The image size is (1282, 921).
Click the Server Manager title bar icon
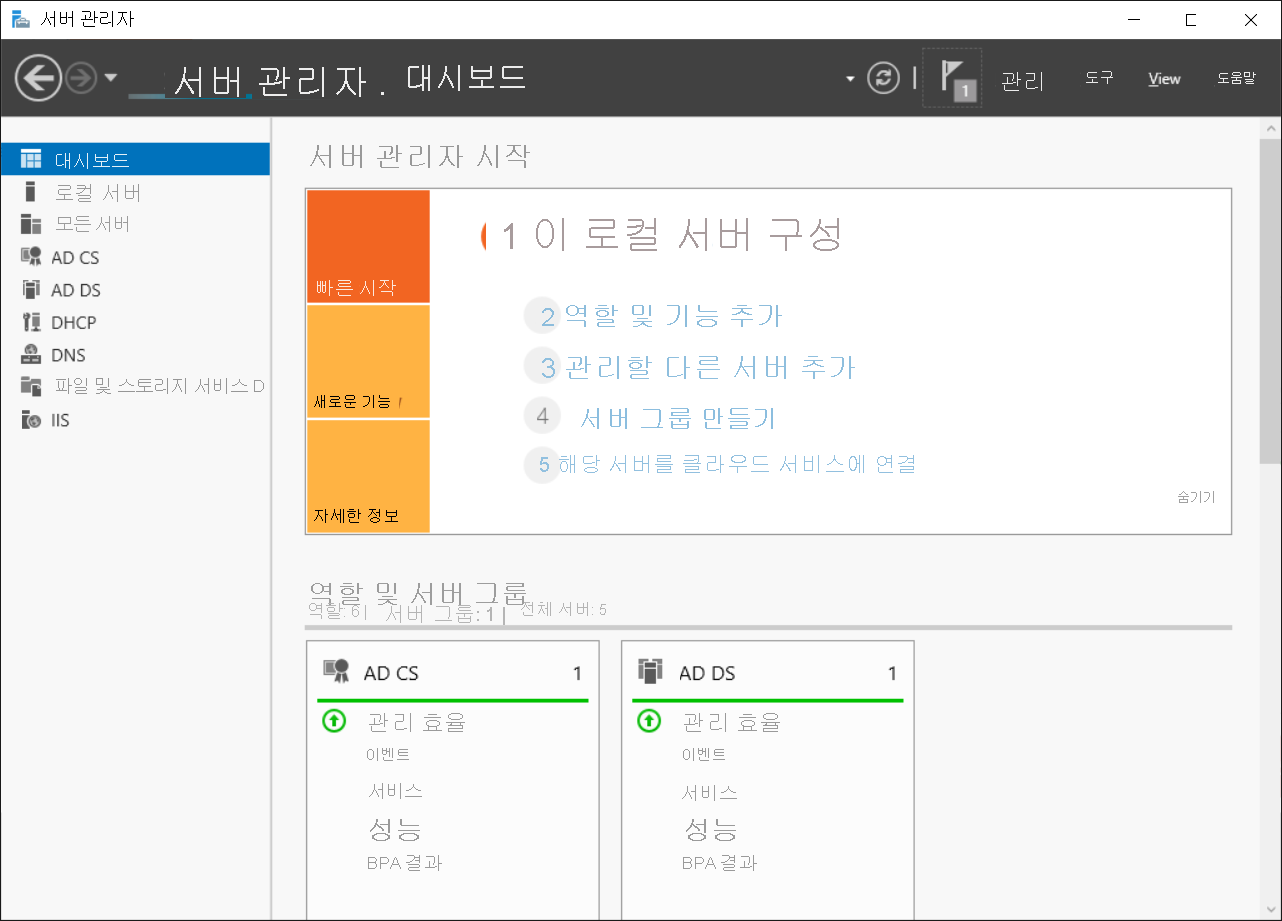coord(20,19)
